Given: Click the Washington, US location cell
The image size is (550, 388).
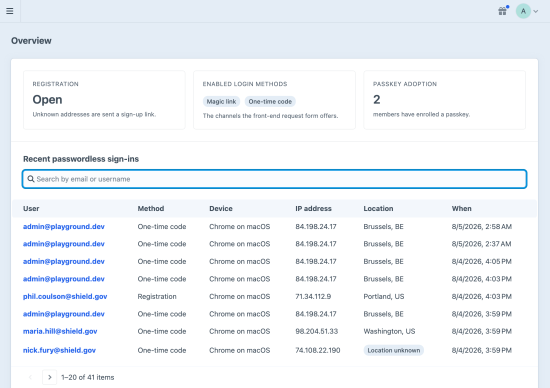Looking at the screenshot, I should pos(389,331).
